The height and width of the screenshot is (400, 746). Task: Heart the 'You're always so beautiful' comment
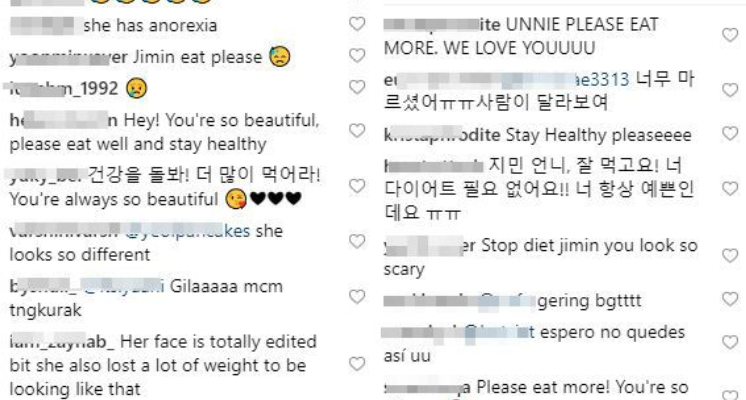[x=357, y=186]
